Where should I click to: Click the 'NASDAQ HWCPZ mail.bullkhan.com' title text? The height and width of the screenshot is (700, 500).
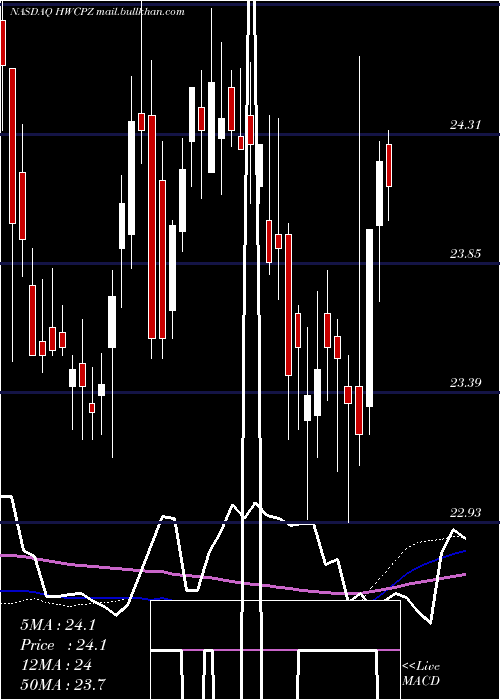(96, 12)
